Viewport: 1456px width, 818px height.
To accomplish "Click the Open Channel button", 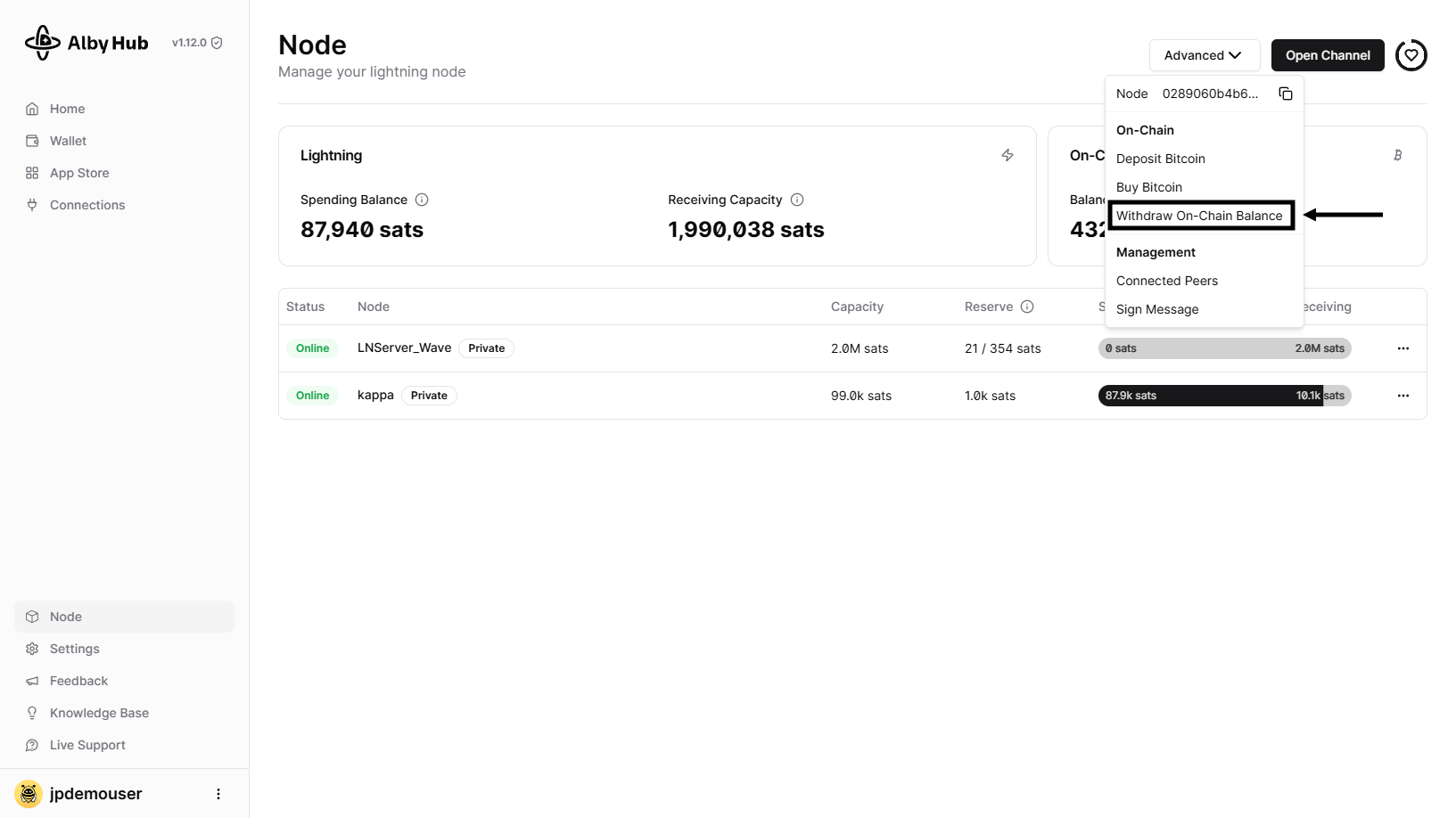I will click(x=1328, y=55).
